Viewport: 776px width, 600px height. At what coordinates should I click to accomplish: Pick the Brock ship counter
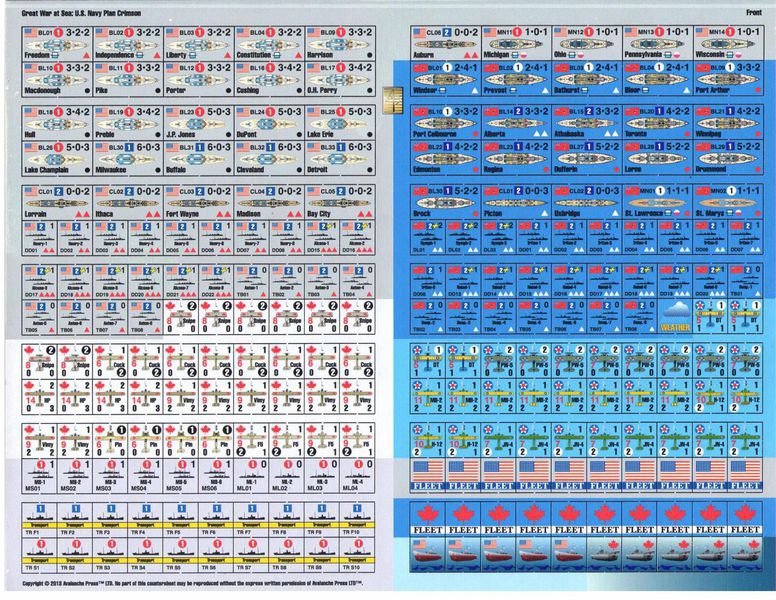pos(445,202)
